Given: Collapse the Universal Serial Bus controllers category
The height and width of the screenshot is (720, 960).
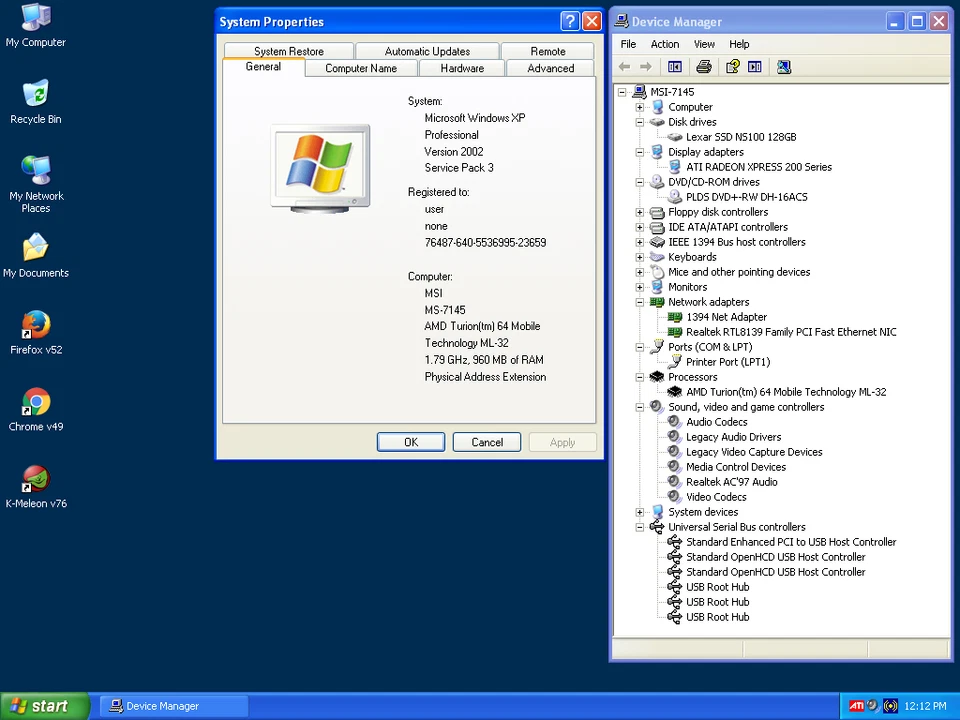Looking at the screenshot, I should pyautogui.click(x=640, y=527).
